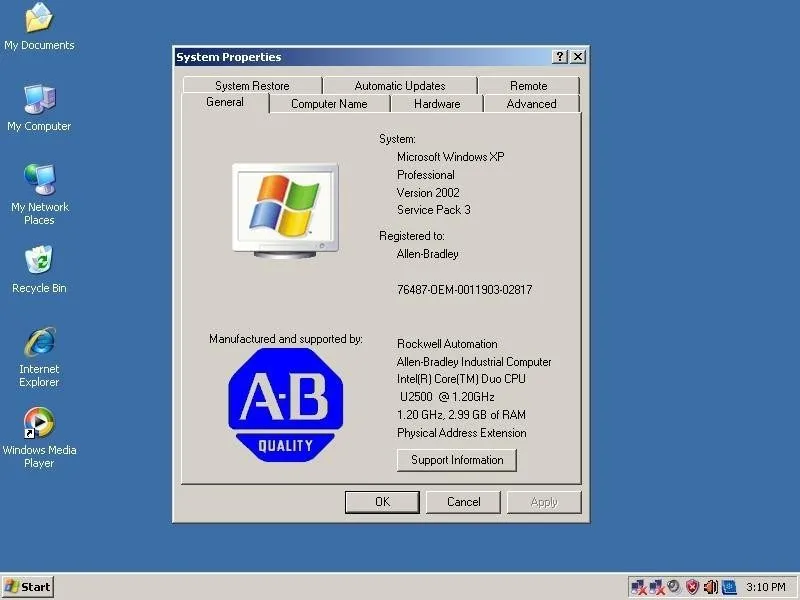The width and height of the screenshot is (800, 600).
Task: Click the "Service Pack 3" text
Action: click(x=434, y=210)
